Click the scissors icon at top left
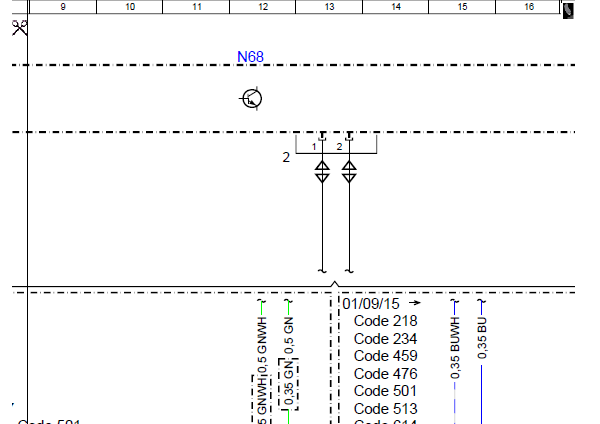This screenshot has width=600, height=424. click(x=19, y=27)
